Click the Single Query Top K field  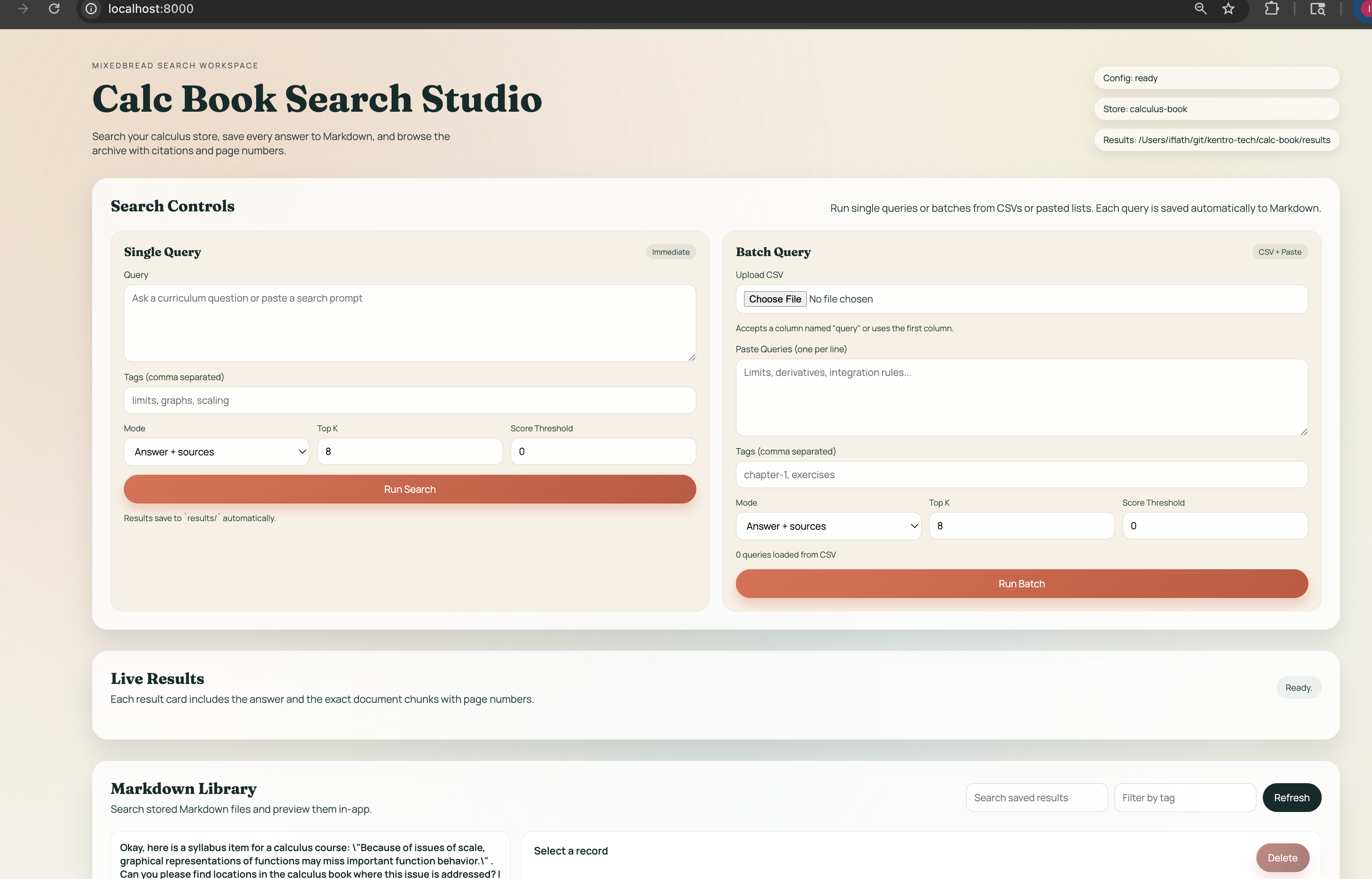pyautogui.click(x=409, y=452)
